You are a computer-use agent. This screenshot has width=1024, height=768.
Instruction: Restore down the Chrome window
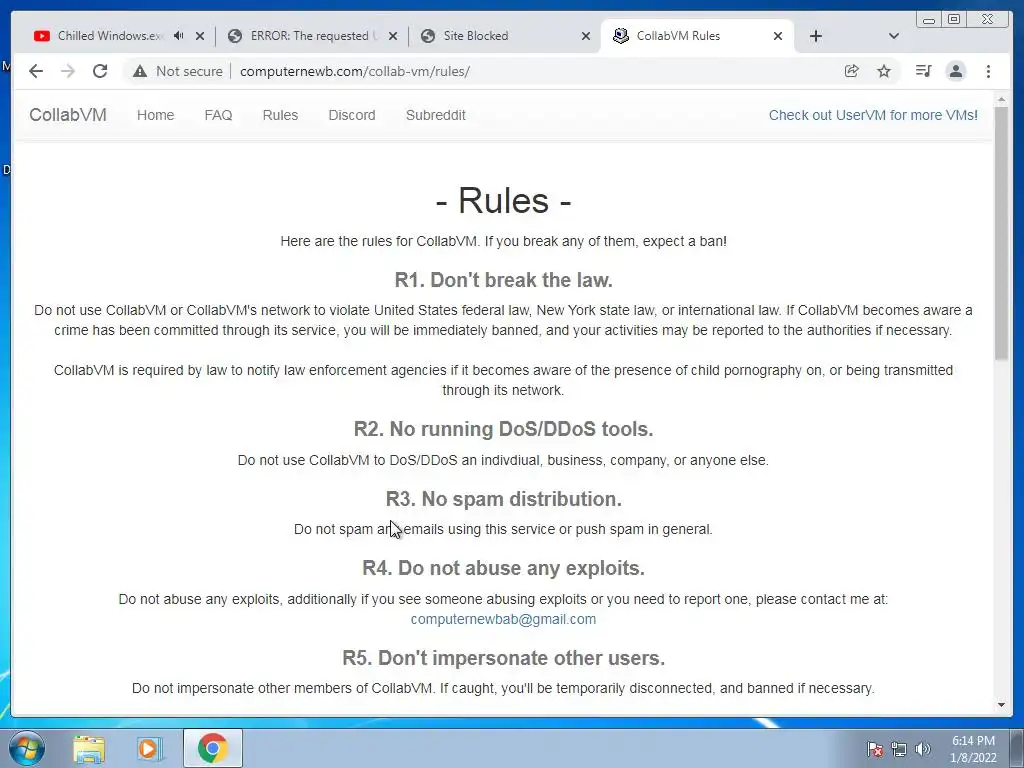point(954,20)
